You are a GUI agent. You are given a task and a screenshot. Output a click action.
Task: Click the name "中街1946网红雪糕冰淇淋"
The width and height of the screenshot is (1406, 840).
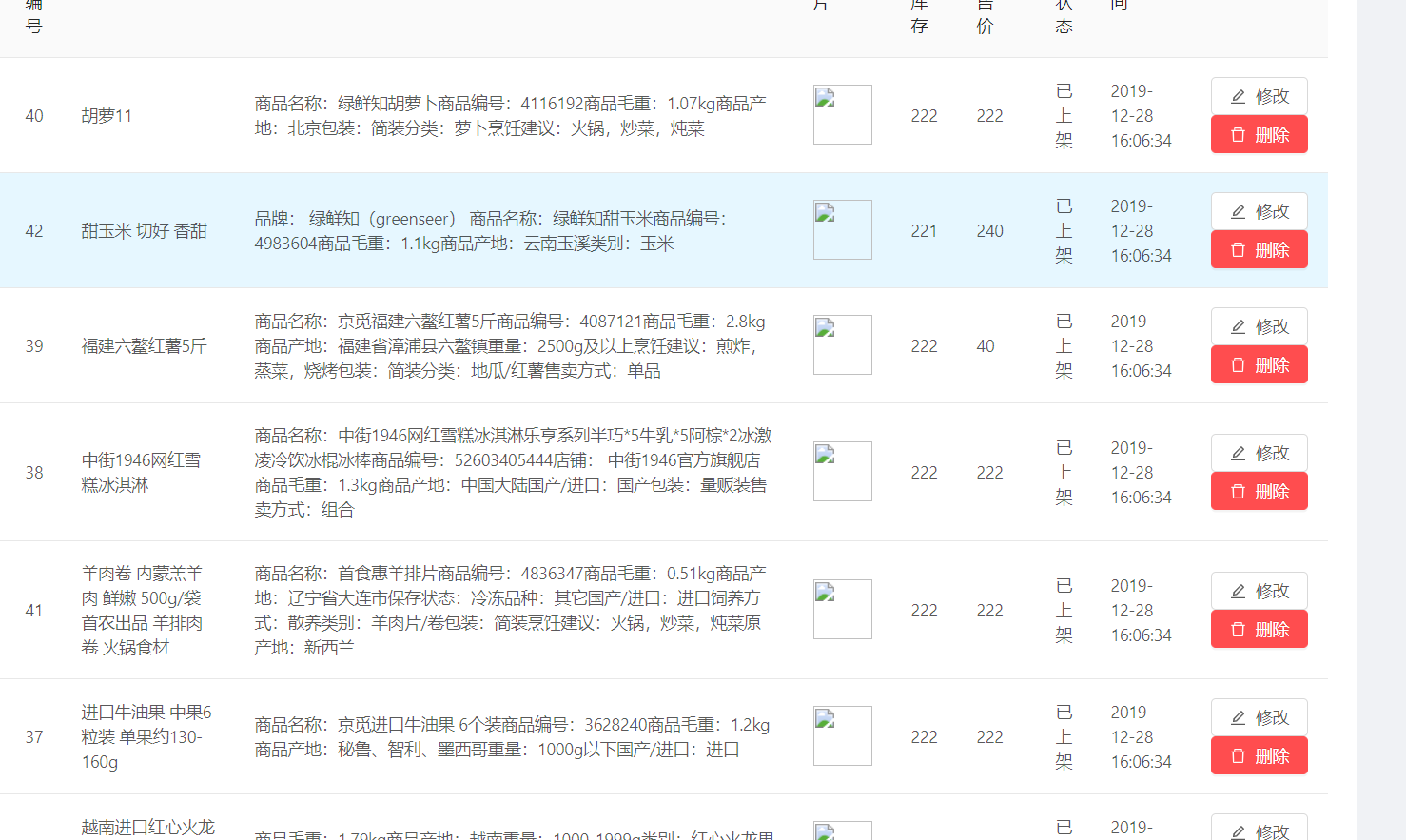point(141,473)
